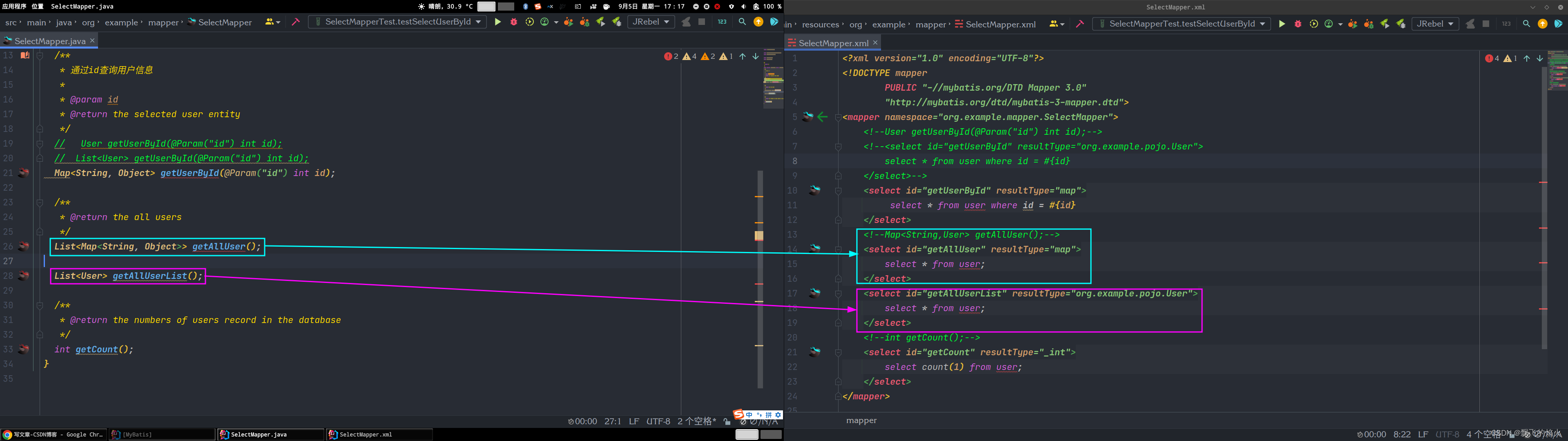The width and height of the screenshot is (1568, 441).
Task: Debug button in SelectMapper.xml window toolbar
Action: click(x=1298, y=24)
